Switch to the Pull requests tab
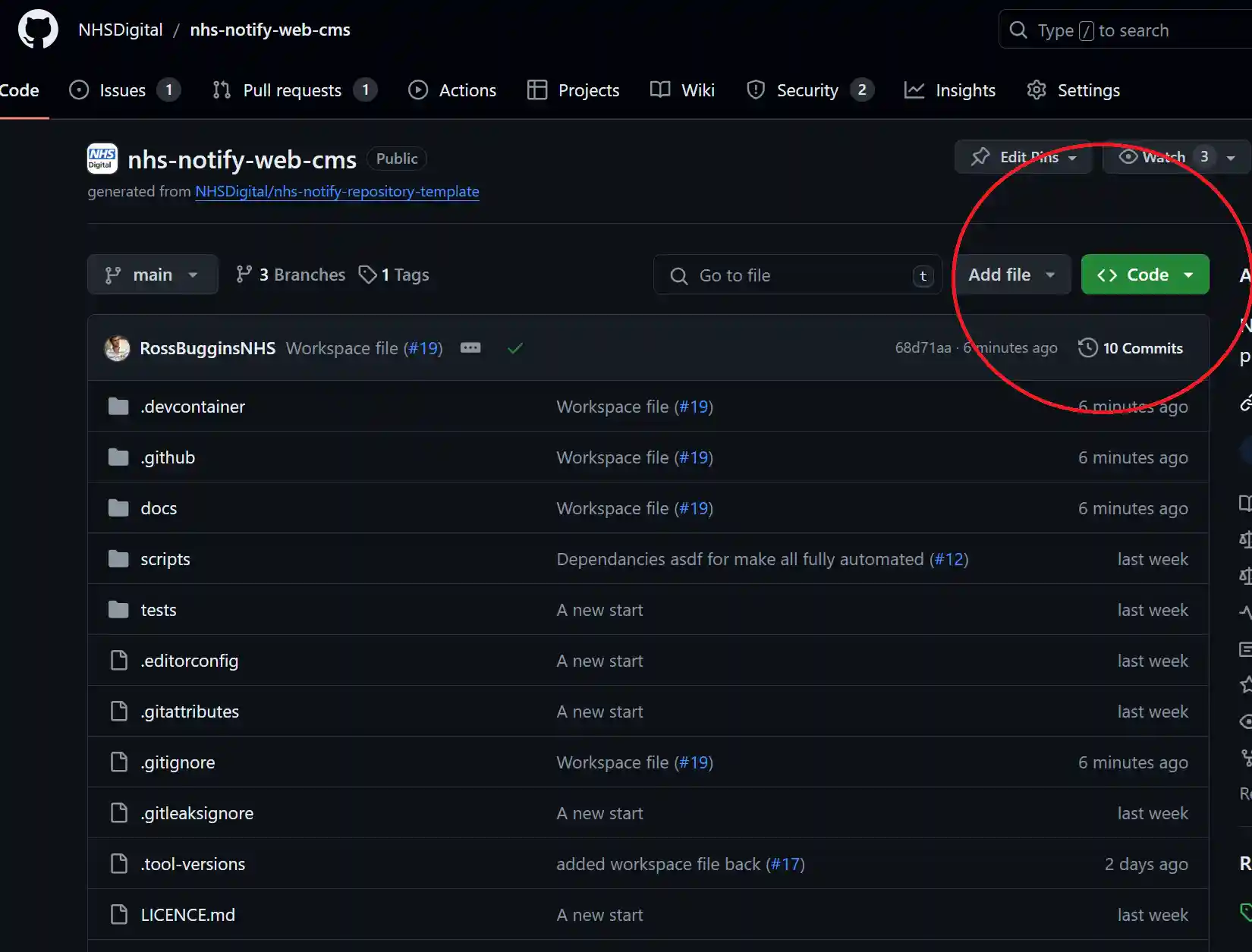The height and width of the screenshot is (952, 1252). [x=292, y=90]
